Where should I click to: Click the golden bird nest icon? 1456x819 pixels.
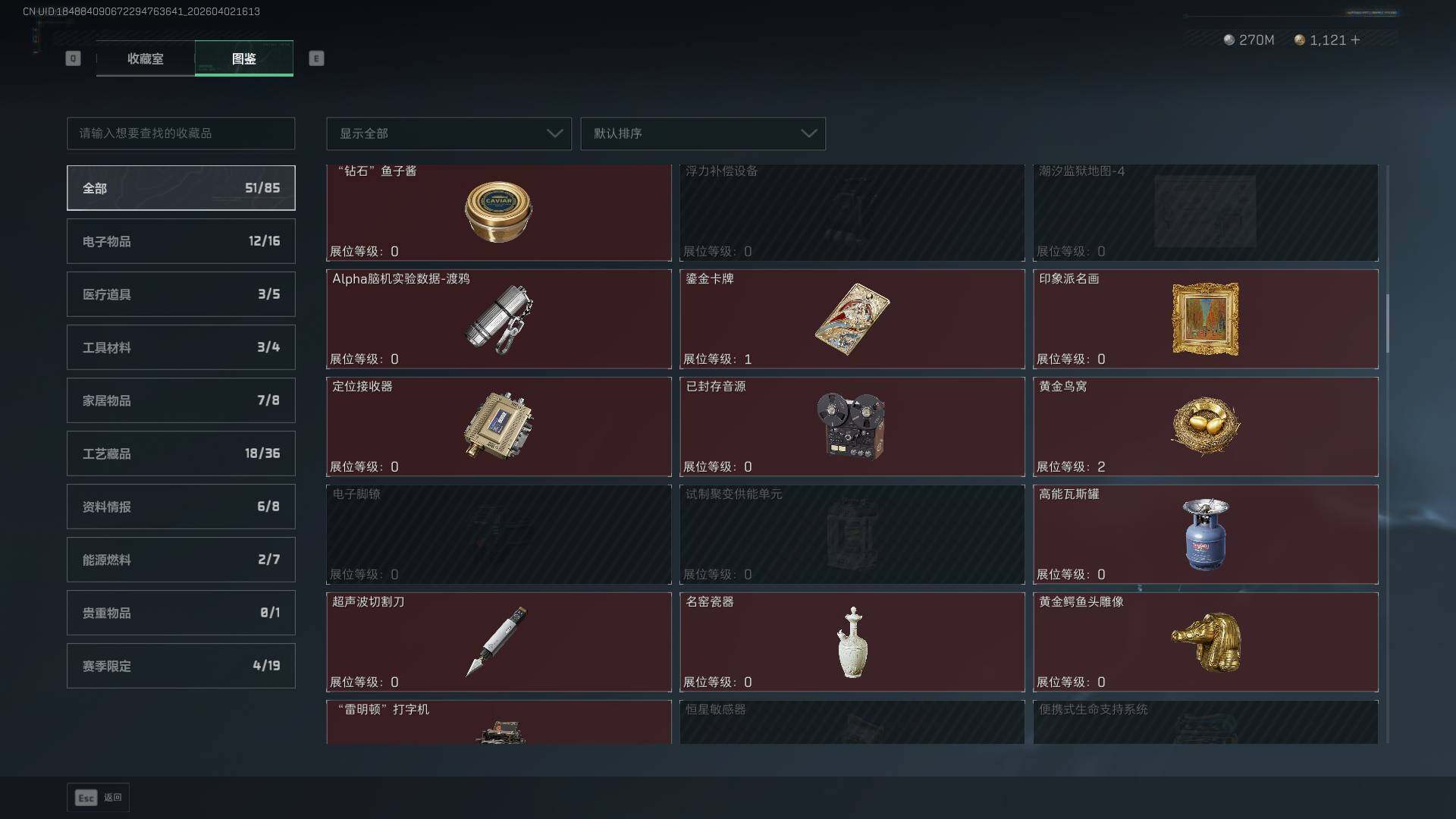[x=1205, y=427]
